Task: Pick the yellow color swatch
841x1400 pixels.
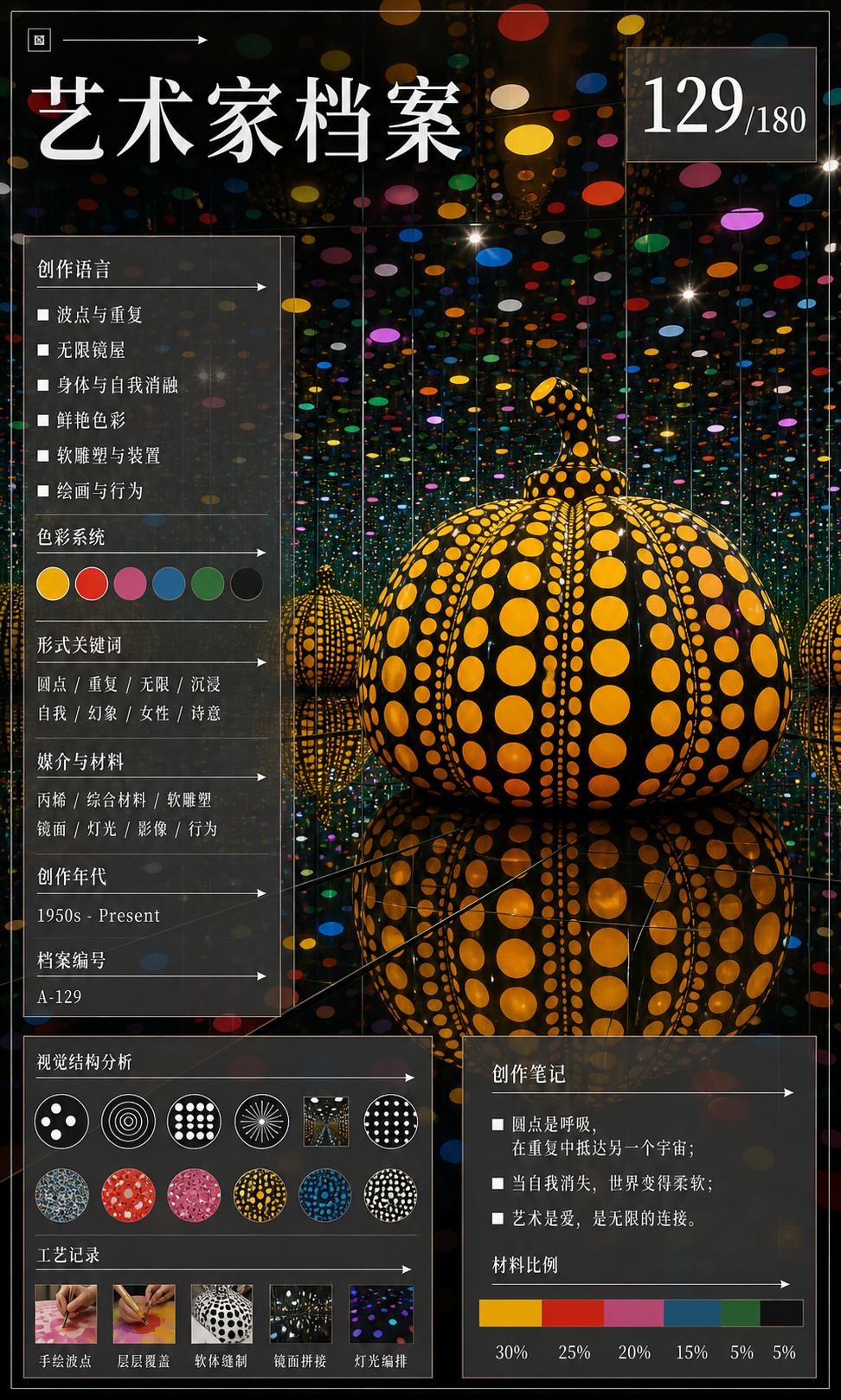Action: pyautogui.click(x=53, y=584)
